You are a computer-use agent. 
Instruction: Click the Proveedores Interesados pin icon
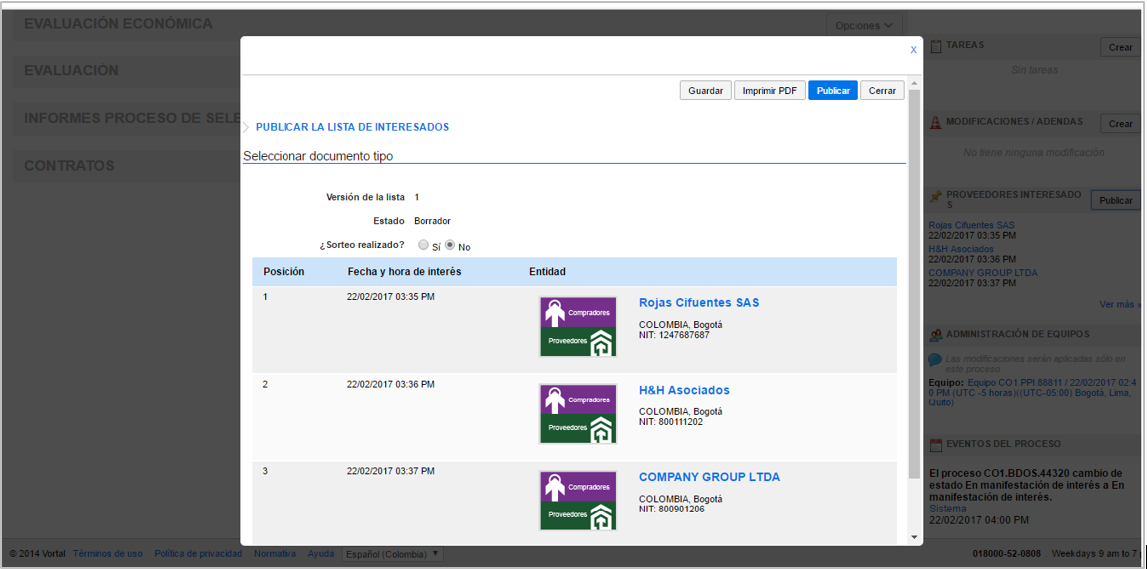point(936,196)
